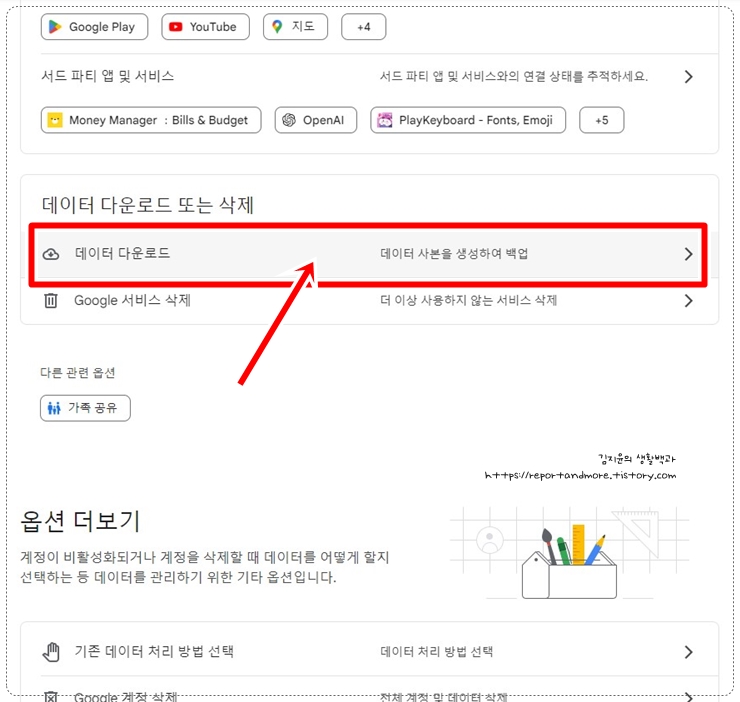740x702 pixels.
Task: Click the heading 데이터 다운로드 또는 삭제
Action: pyautogui.click(x=148, y=205)
